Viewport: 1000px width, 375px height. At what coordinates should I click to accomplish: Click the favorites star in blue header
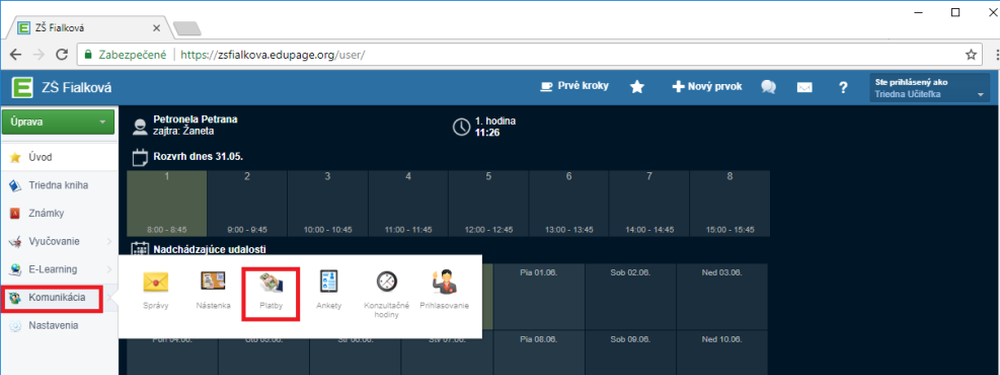pyautogui.click(x=636, y=87)
